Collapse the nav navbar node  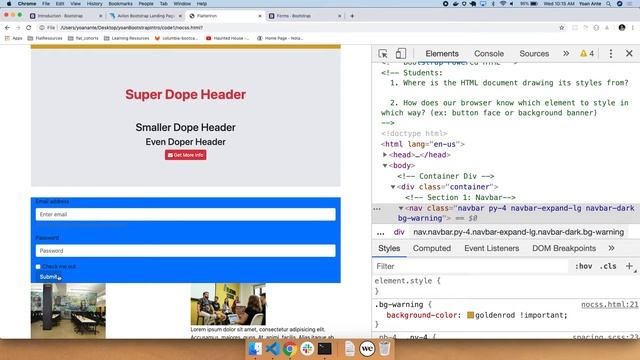tap(401, 208)
